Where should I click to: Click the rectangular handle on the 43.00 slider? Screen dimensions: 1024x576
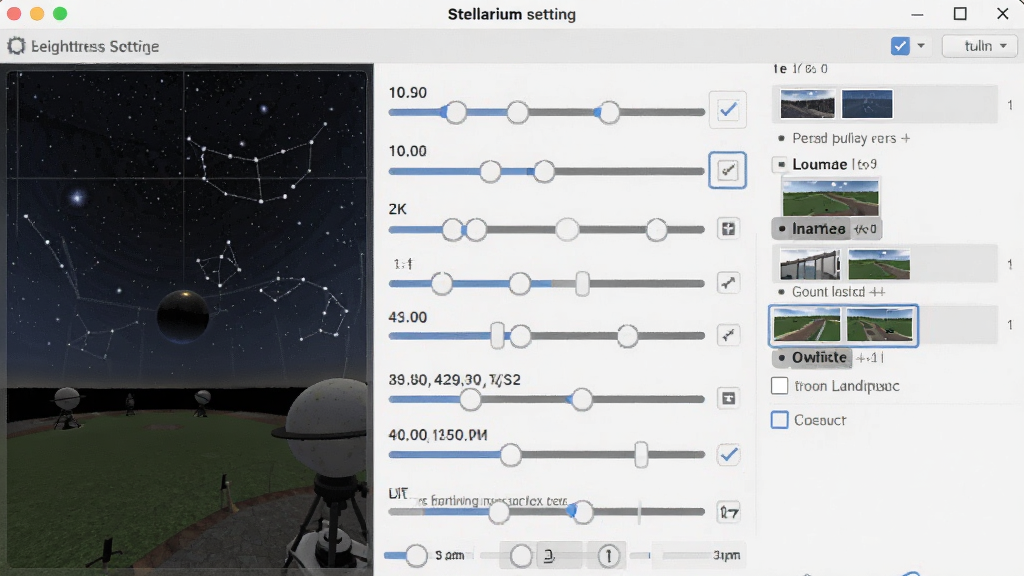498,336
